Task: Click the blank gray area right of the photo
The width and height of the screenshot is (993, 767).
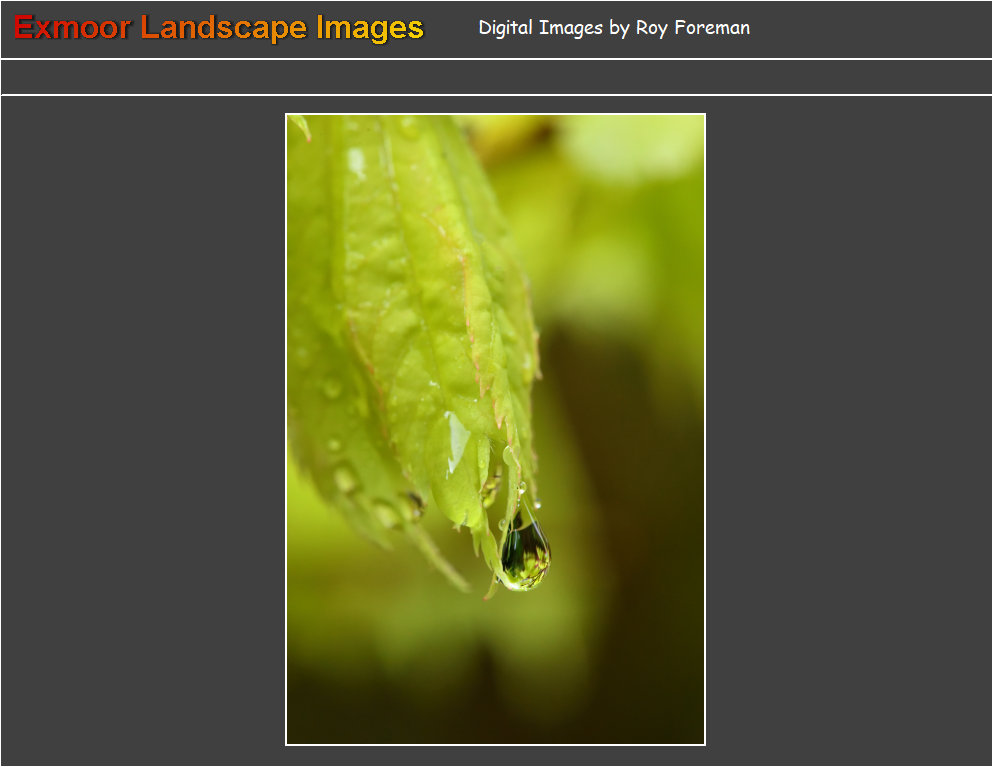Action: pos(850,430)
